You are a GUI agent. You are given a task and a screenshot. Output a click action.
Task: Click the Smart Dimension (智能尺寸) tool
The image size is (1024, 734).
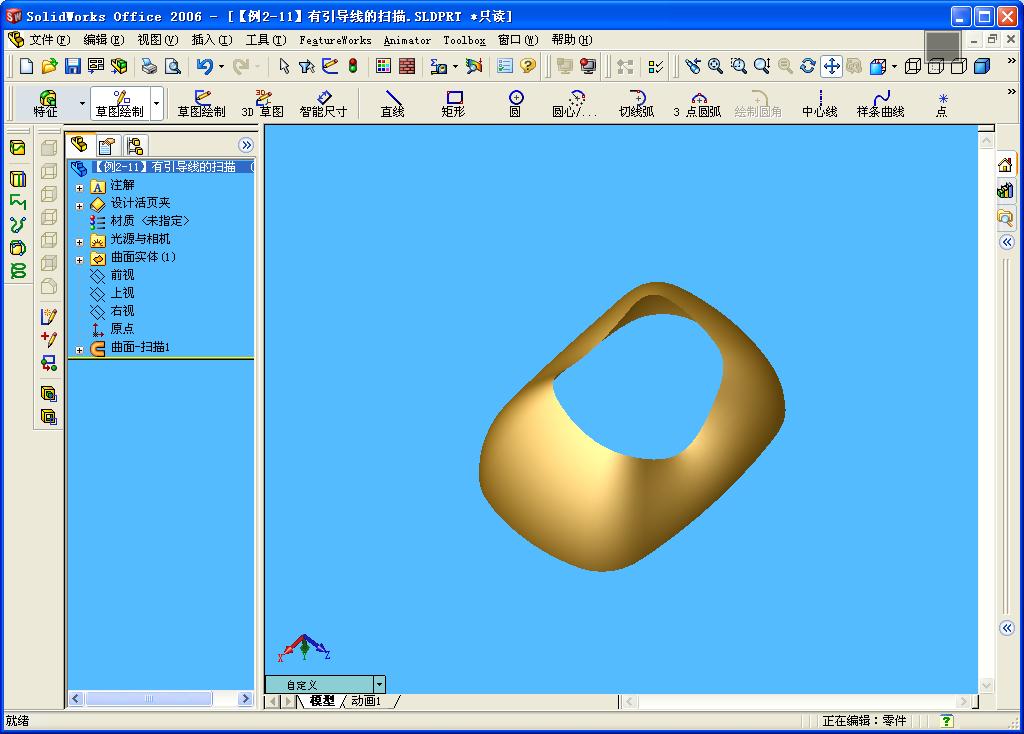[323, 104]
